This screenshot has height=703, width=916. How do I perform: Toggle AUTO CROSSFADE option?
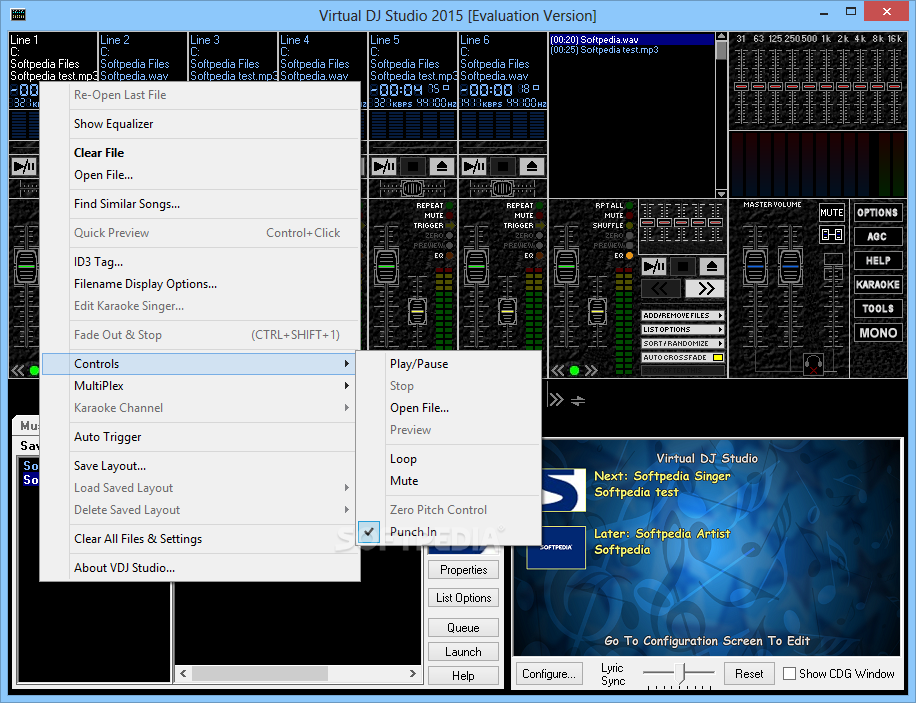click(x=683, y=358)
